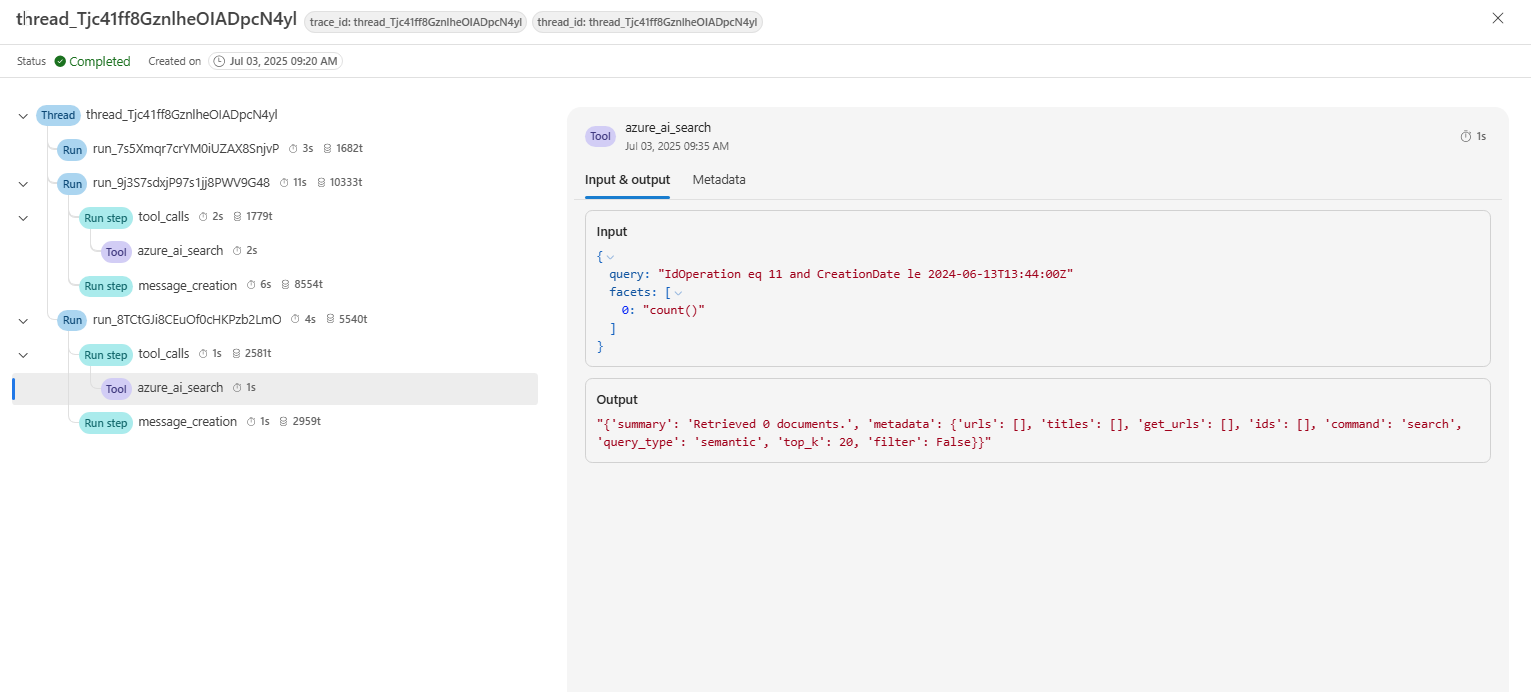
Task: Click the green Completed status icon
Action: [x=60, y=61]
